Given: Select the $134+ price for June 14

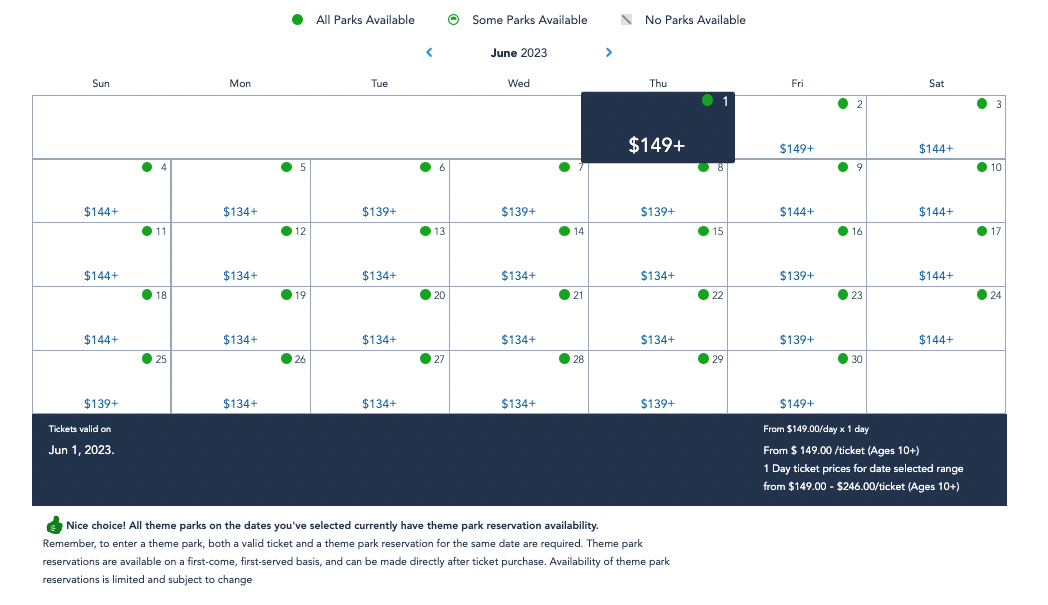Looking at the screenshot, I should 518,276.
